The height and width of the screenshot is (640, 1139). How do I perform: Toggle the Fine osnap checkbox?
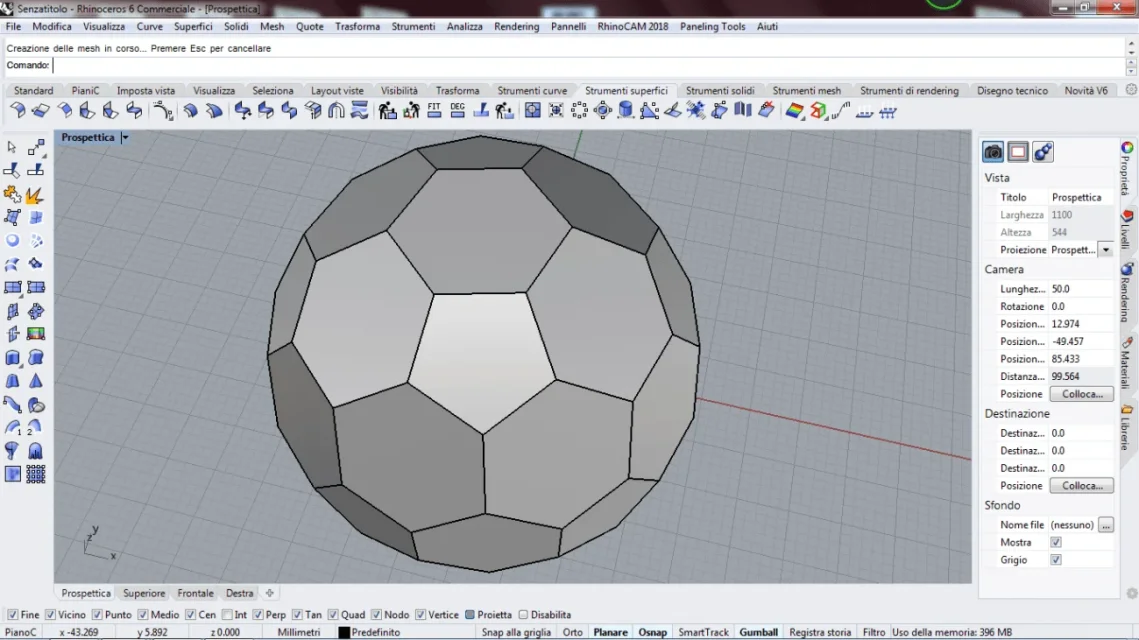[x=12, y=615]
